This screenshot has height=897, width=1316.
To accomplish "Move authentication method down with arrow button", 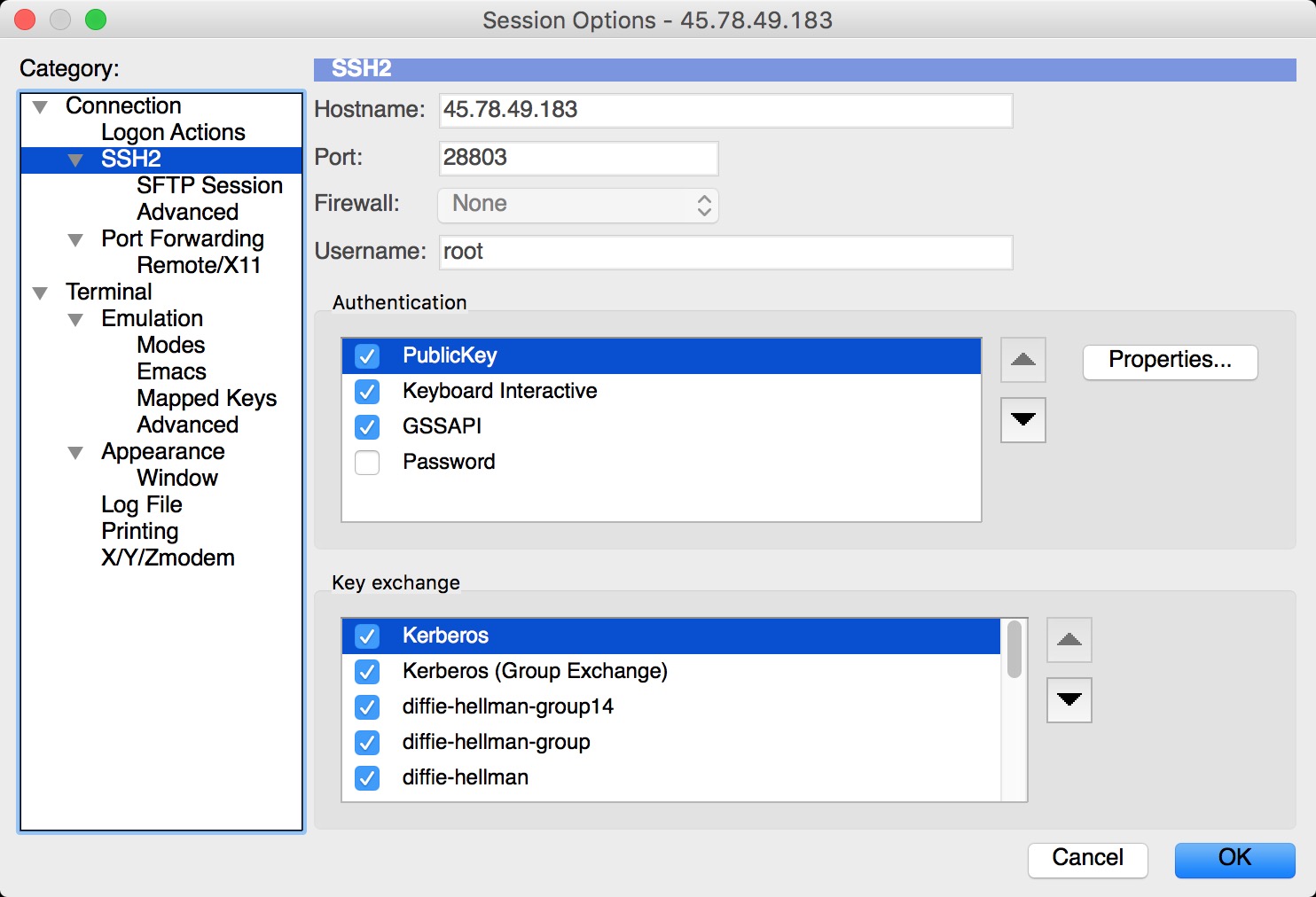I will pos(1023,420).
